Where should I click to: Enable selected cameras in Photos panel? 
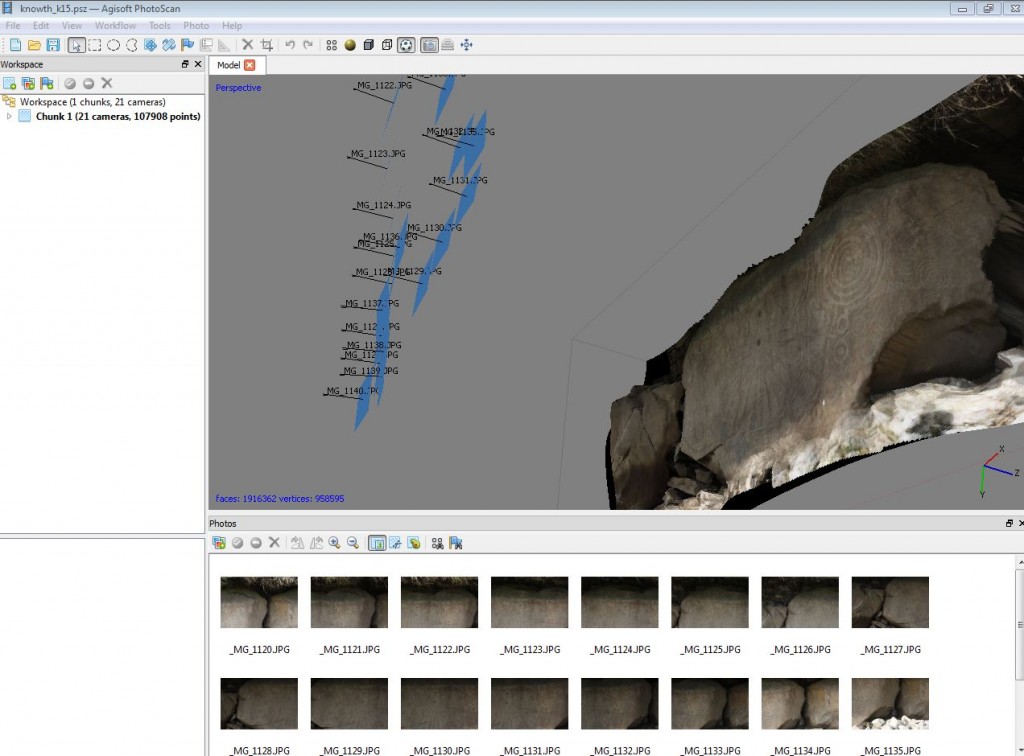point(237,543)
